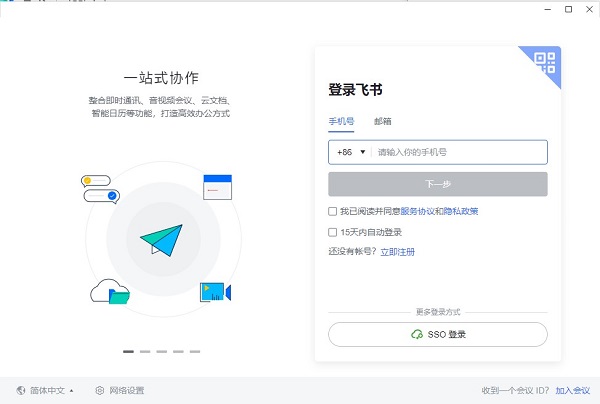Click the cloud folder illustration icon
The image size is (600, 404).
click(x=110, y=292)
